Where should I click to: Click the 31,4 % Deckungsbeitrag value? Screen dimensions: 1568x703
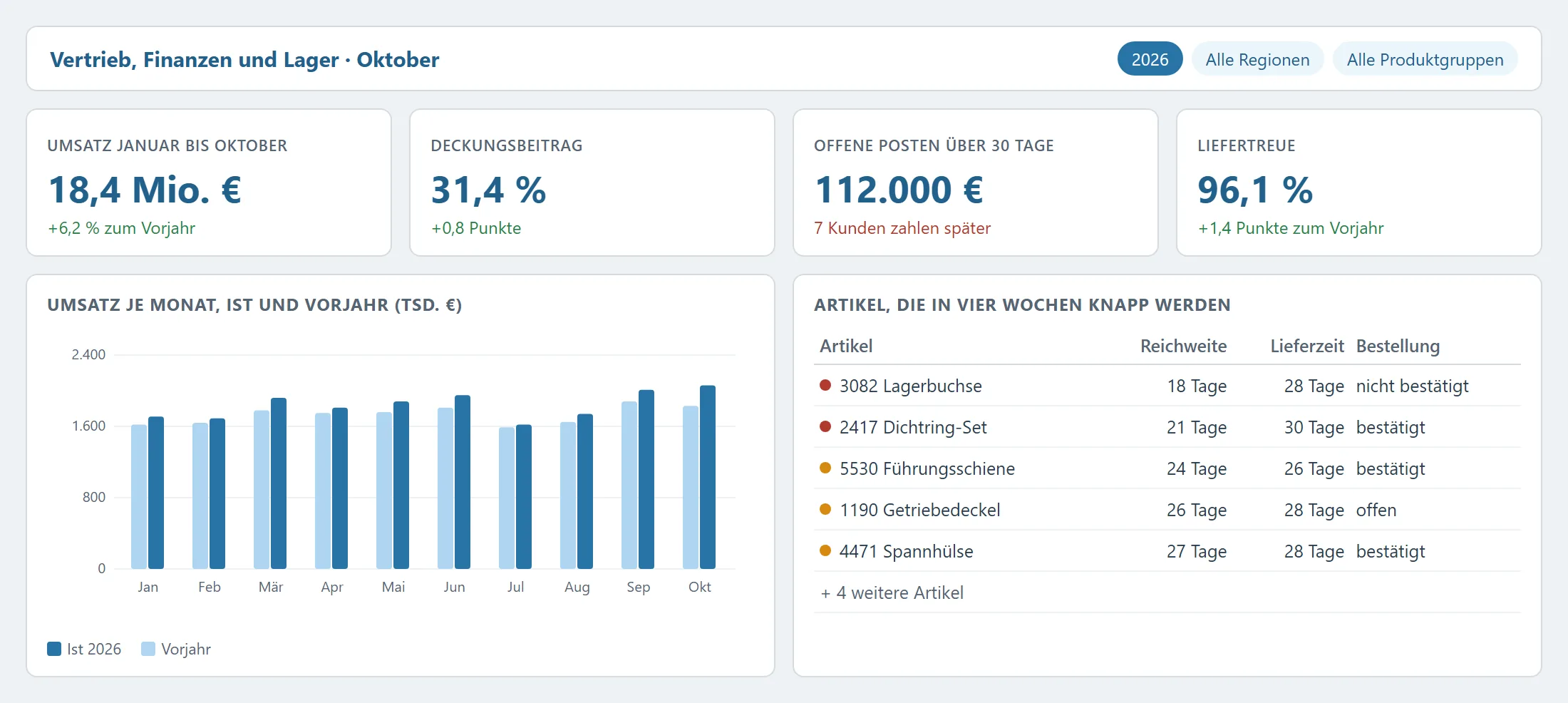click(488, 190)
